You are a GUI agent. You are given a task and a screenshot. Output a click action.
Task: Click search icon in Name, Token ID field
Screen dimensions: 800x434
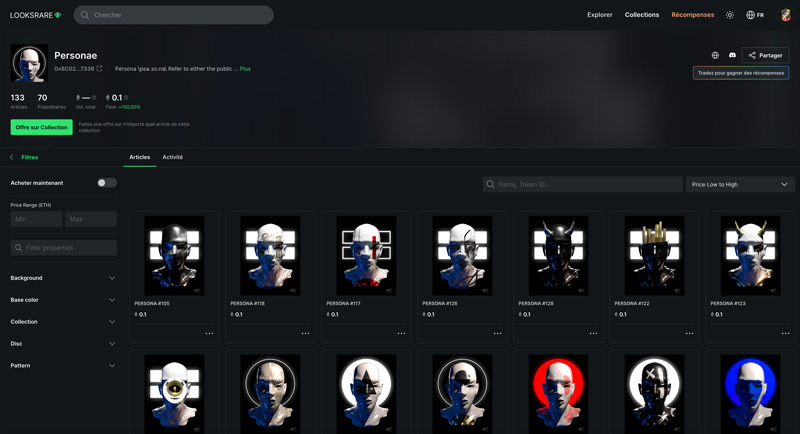click(490, 184)
